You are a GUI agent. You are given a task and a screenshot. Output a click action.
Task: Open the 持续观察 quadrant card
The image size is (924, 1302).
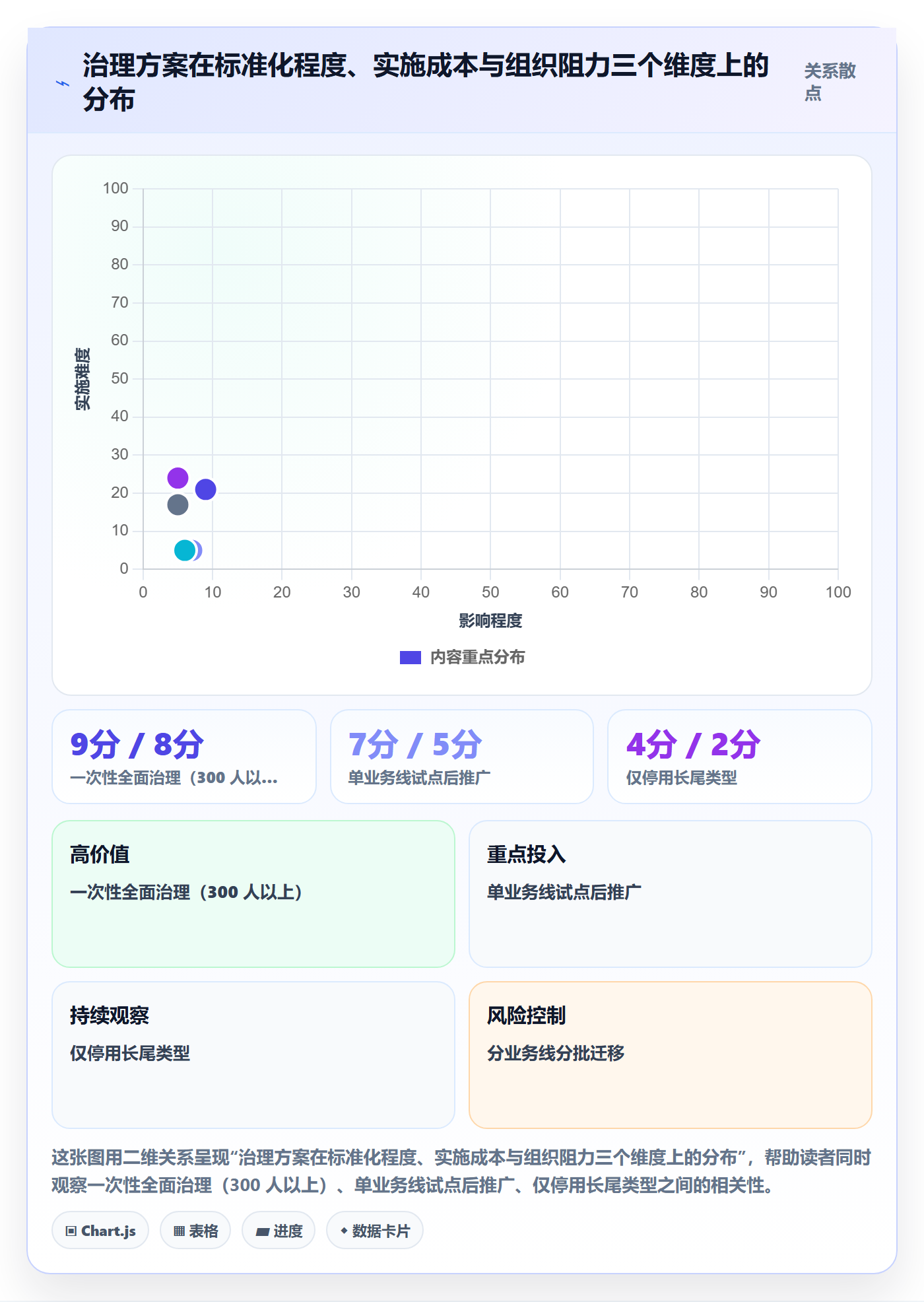tap(253, 1055)
